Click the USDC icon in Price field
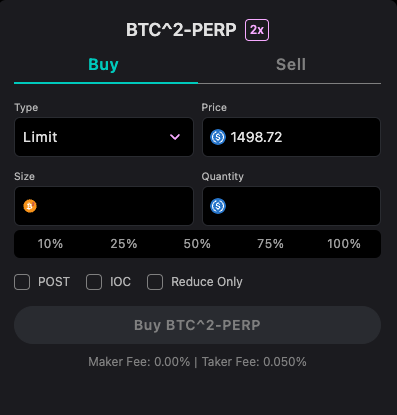The image size is (397, 415). [218, 137]
